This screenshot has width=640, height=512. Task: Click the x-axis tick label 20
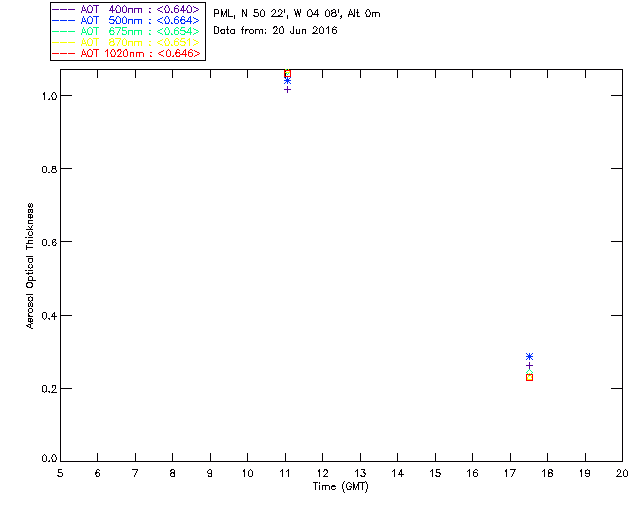622,473
